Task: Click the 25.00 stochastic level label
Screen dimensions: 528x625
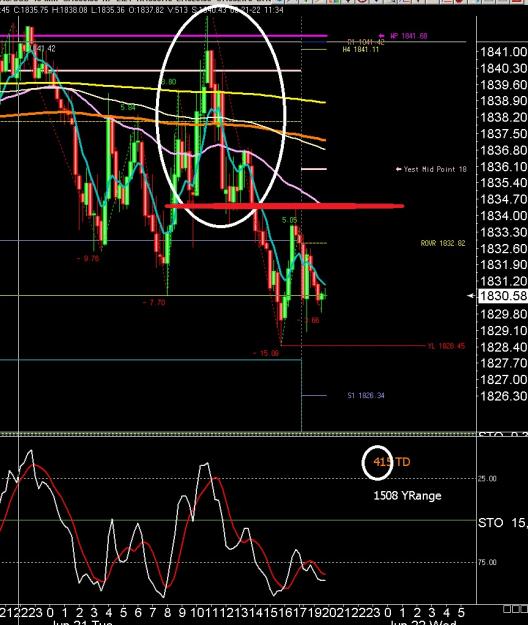Action: (x=487, y=478)
